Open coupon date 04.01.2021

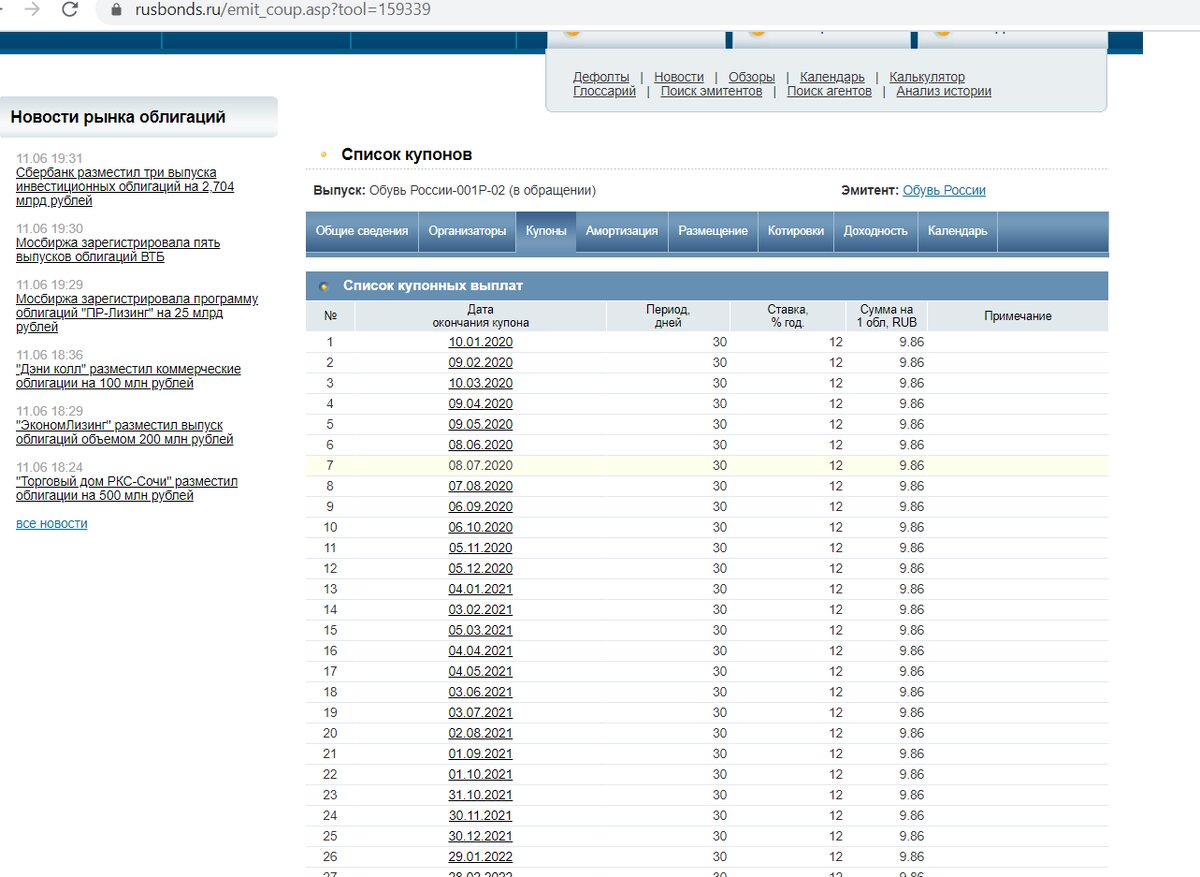pyautogui.click(x=480, y=589)
